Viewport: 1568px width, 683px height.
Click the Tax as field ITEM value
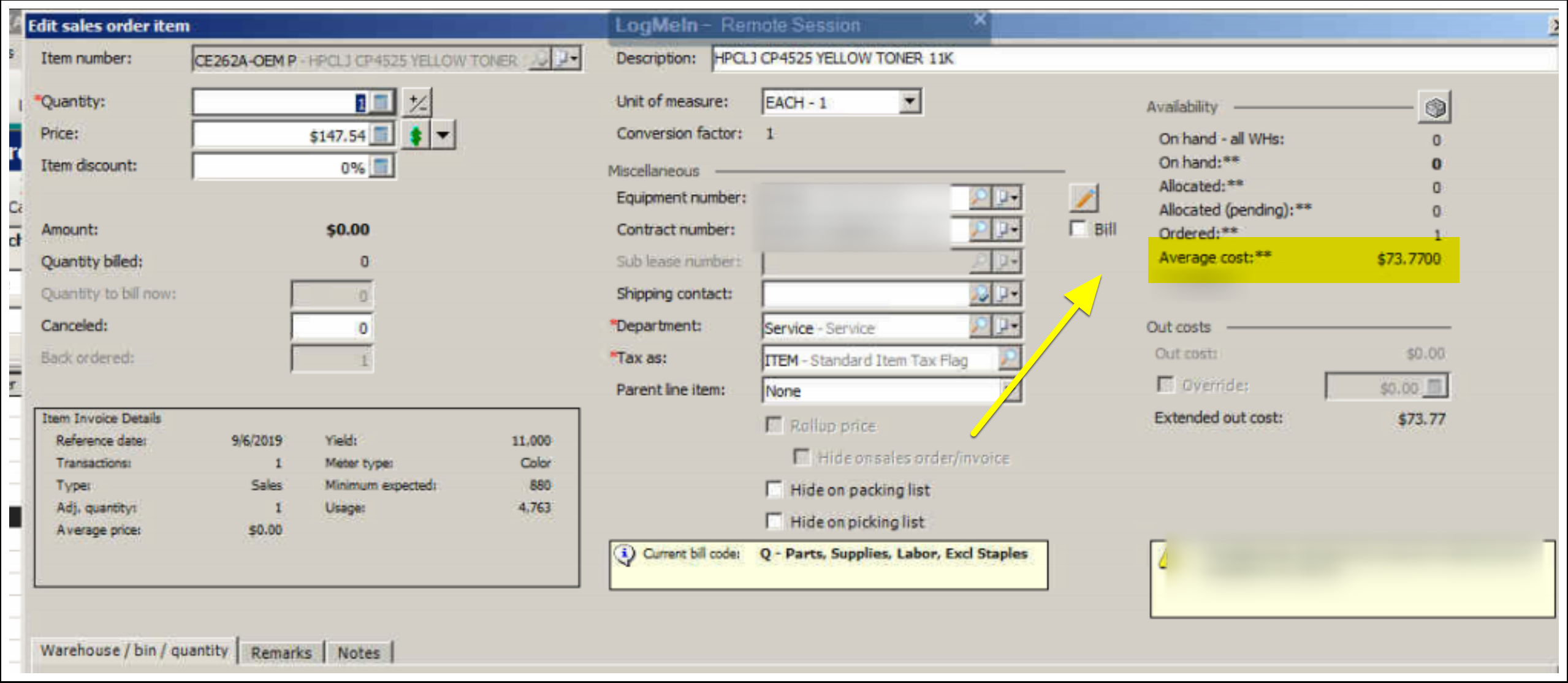click(880, 359)
